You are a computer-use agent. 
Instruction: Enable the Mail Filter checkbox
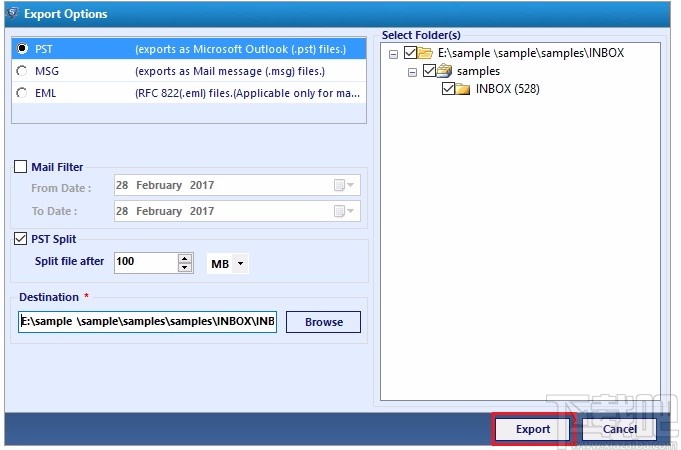click(20, 166)
